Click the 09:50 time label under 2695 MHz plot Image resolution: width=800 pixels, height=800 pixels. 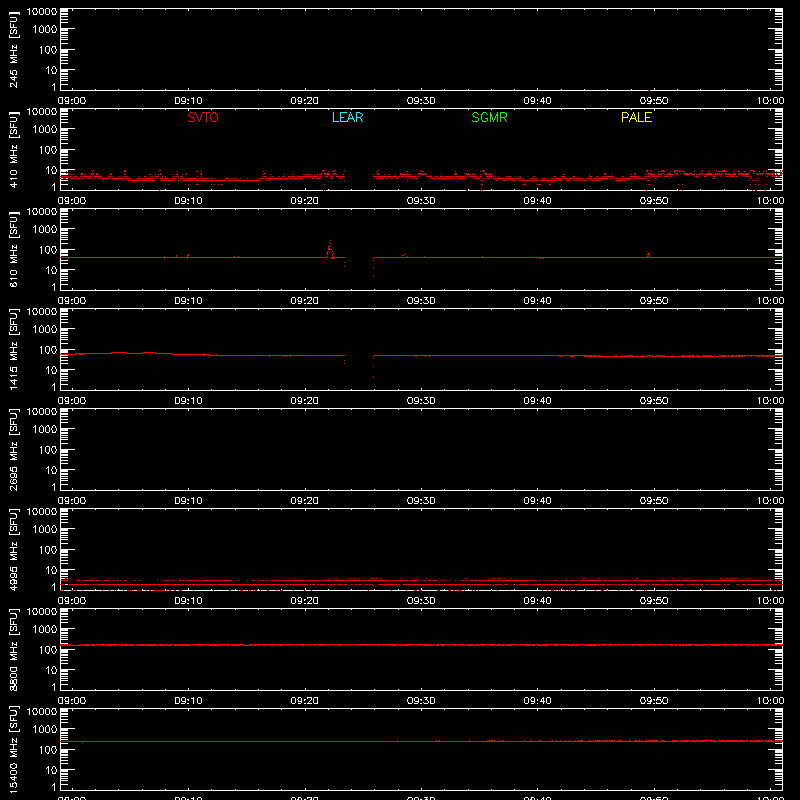point(654,501)
